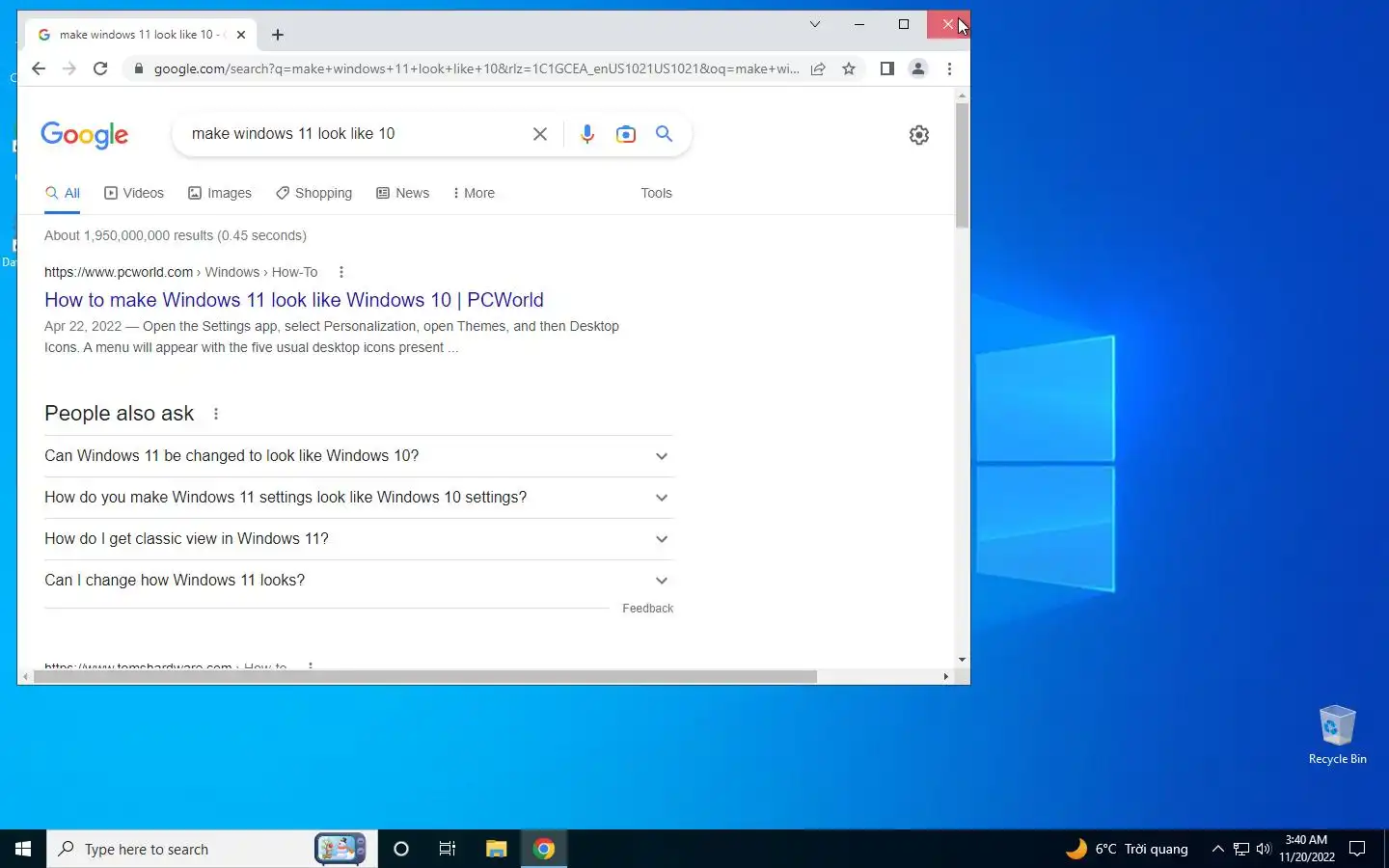Open File Explorer from the taskbar
This screenshot has width=1389, height=868.
tap(496, 849)
